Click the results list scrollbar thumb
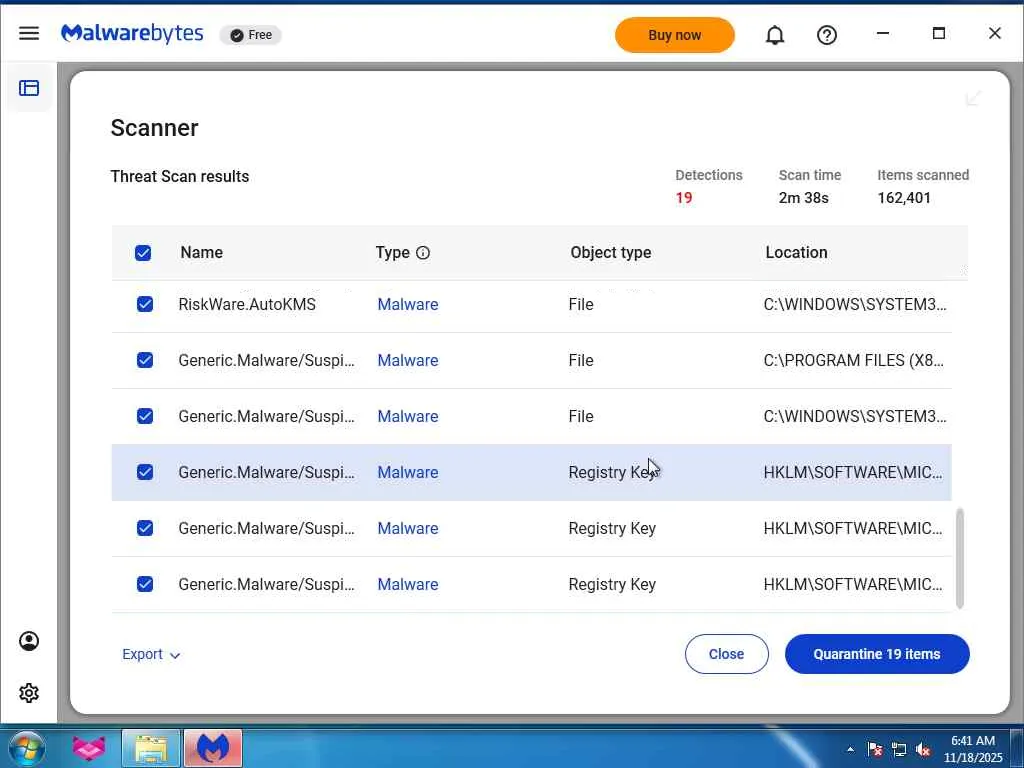1024x768 pixels. click(x=959, y=559)
